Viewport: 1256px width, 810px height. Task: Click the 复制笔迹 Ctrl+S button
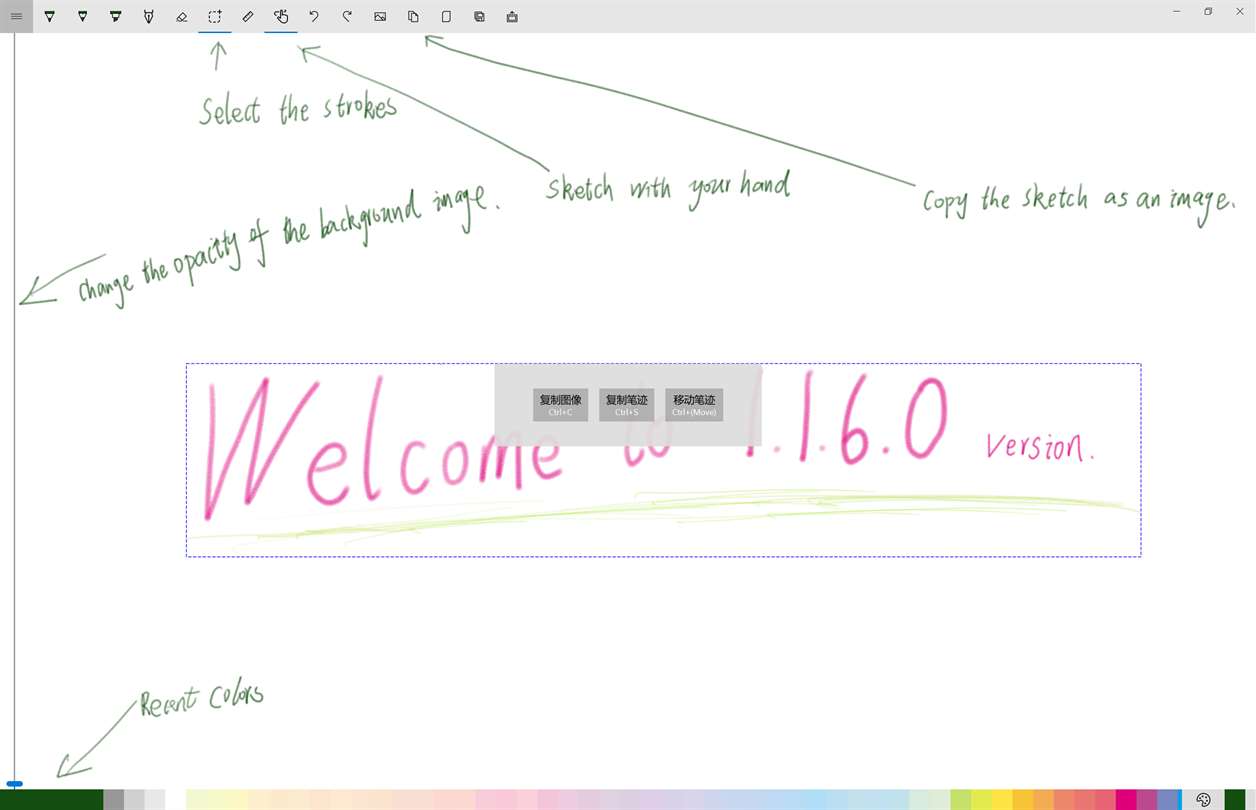pyautogui.click(x=626, y=405)
